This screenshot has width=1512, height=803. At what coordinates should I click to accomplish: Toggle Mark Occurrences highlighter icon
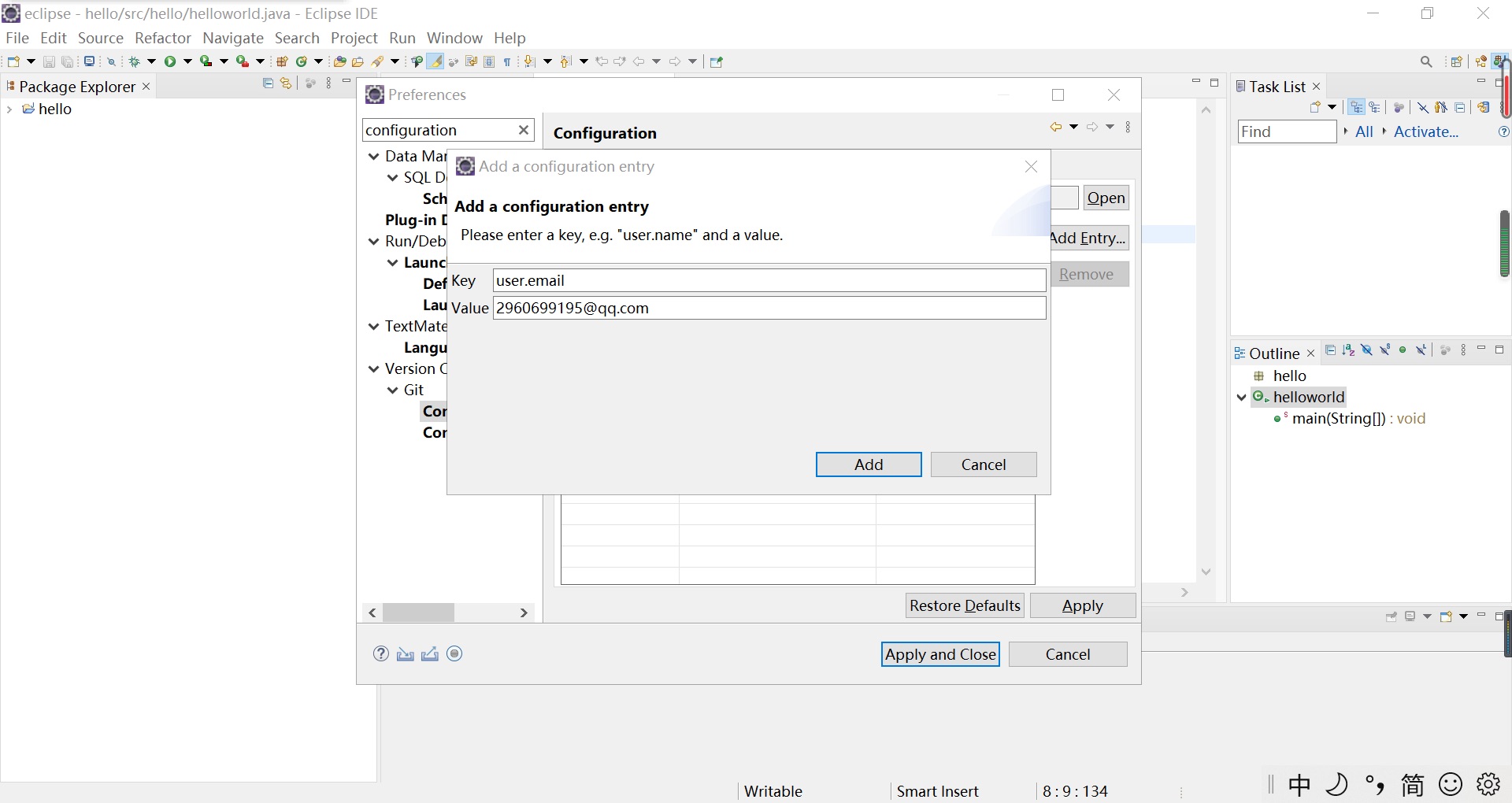pyautogui.click(x=435, y=61)
